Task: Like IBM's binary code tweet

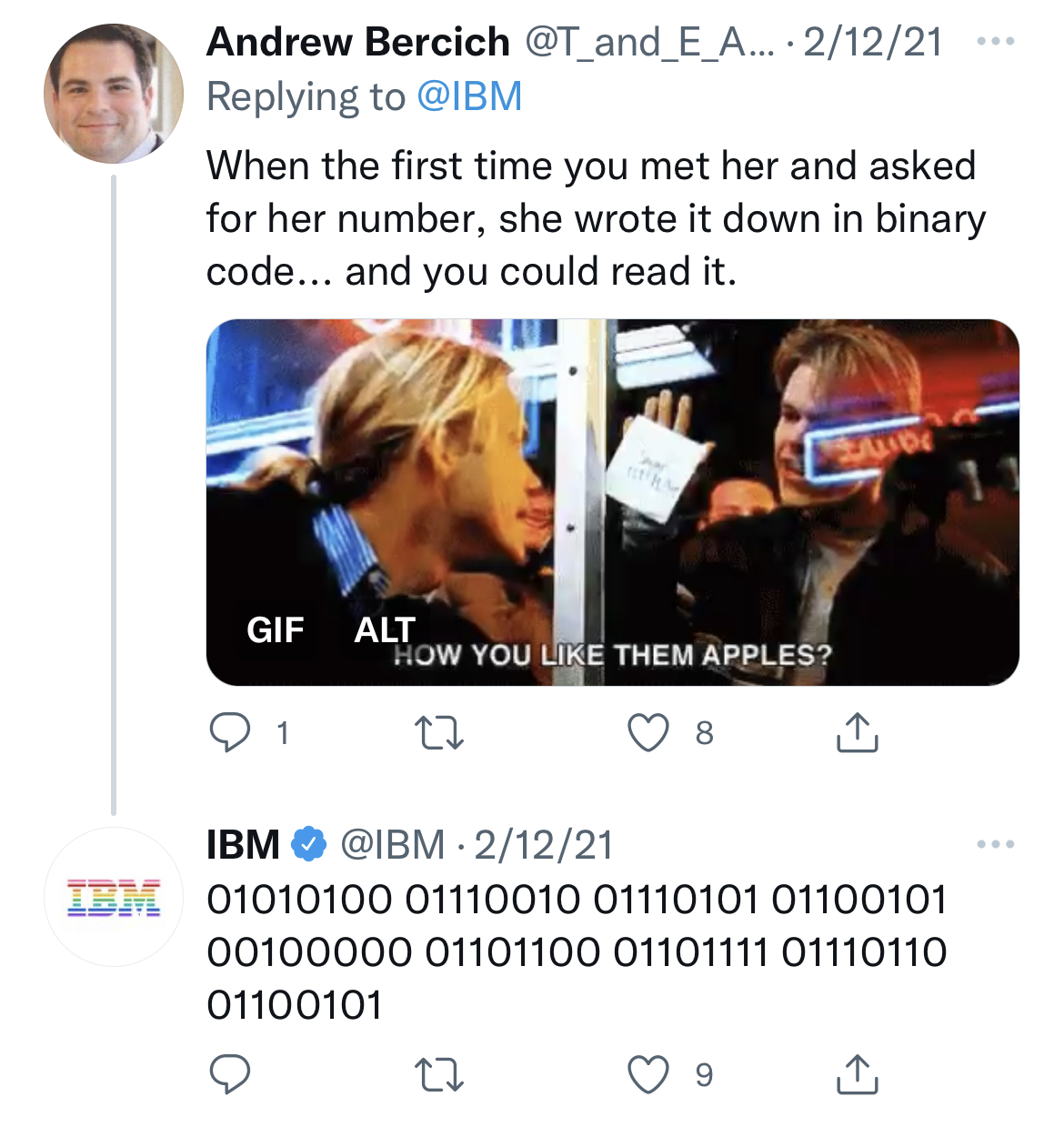Action: pyautogui.click(x=648, y=1074)
